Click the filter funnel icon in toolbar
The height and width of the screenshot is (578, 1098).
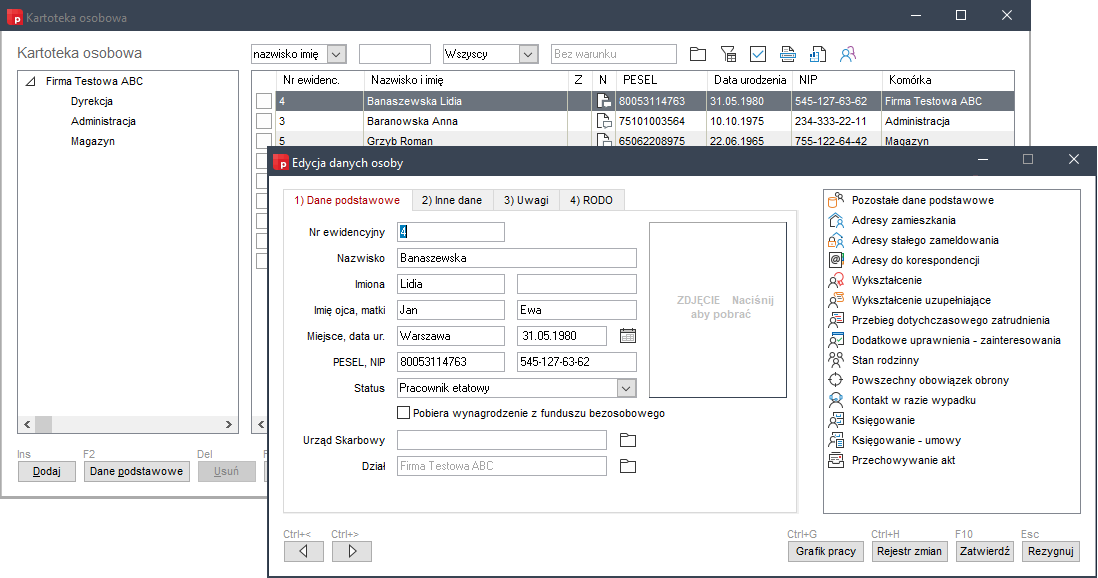pyautogui.click(x=728, y=54)
